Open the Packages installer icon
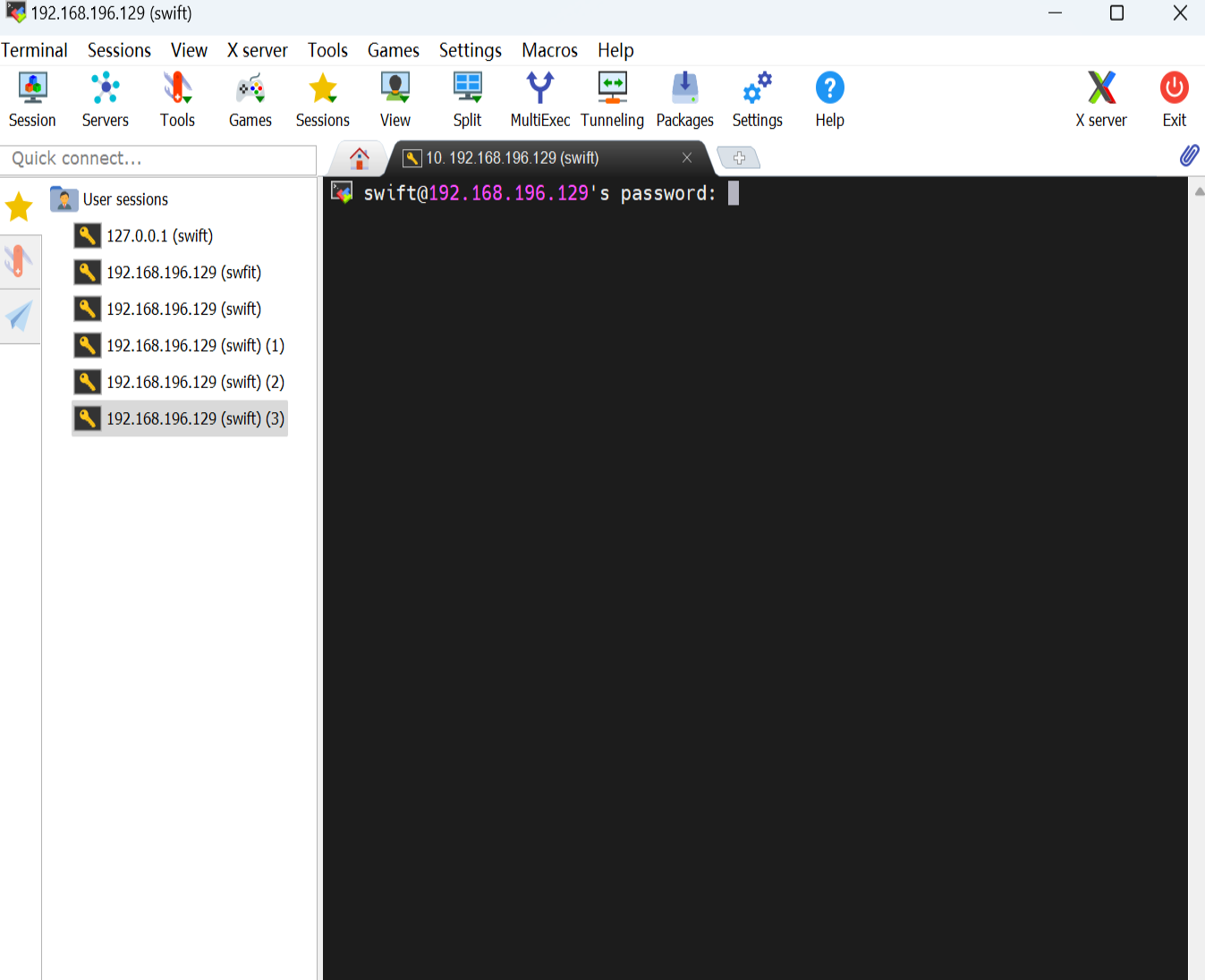Image resolution: width=1205 pixels, height=980 pixels. (684, 98)
